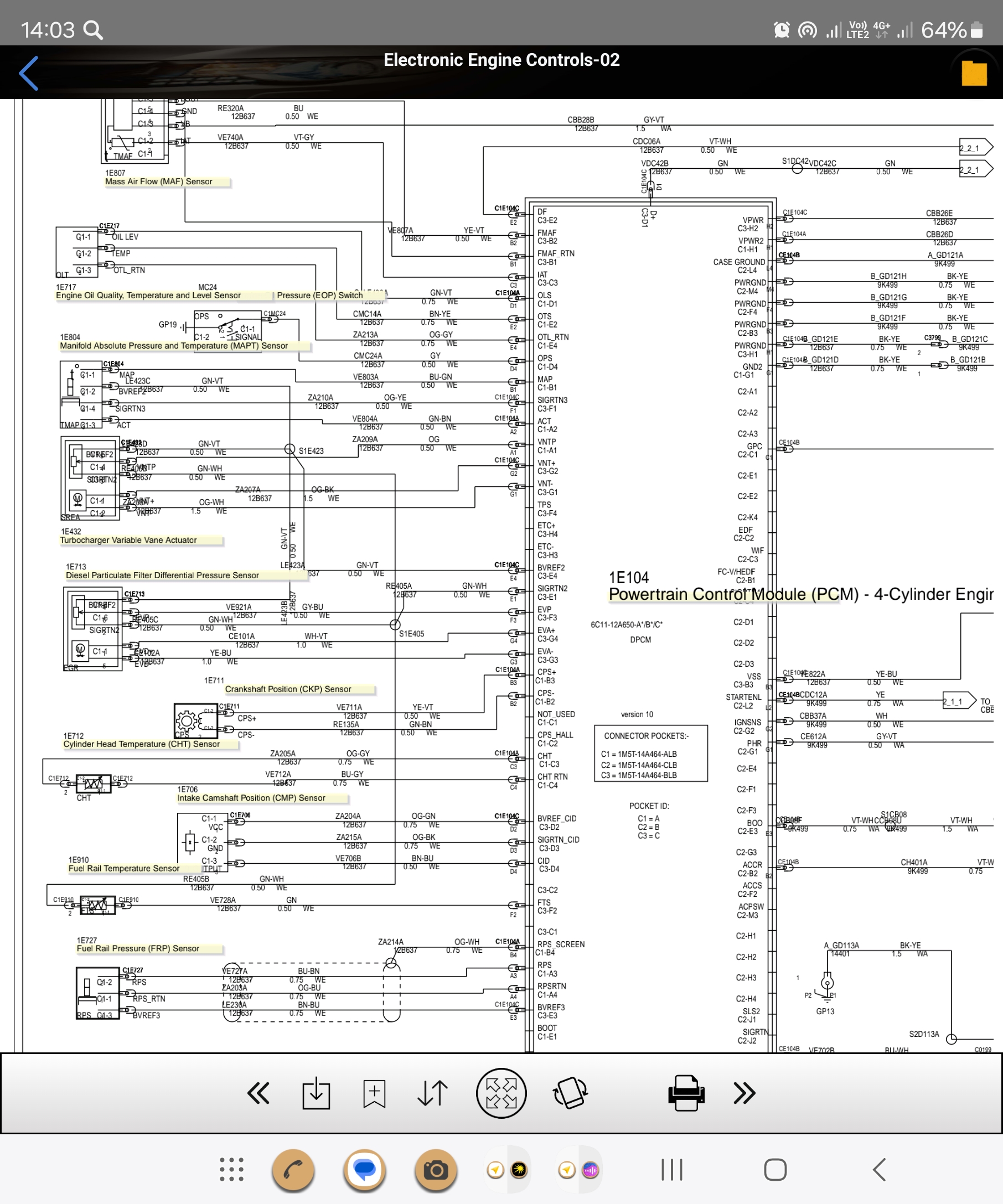Rotate the diagram with the rotate icon
This screenshot has width=1003, height=1204.
(570, 1093)
